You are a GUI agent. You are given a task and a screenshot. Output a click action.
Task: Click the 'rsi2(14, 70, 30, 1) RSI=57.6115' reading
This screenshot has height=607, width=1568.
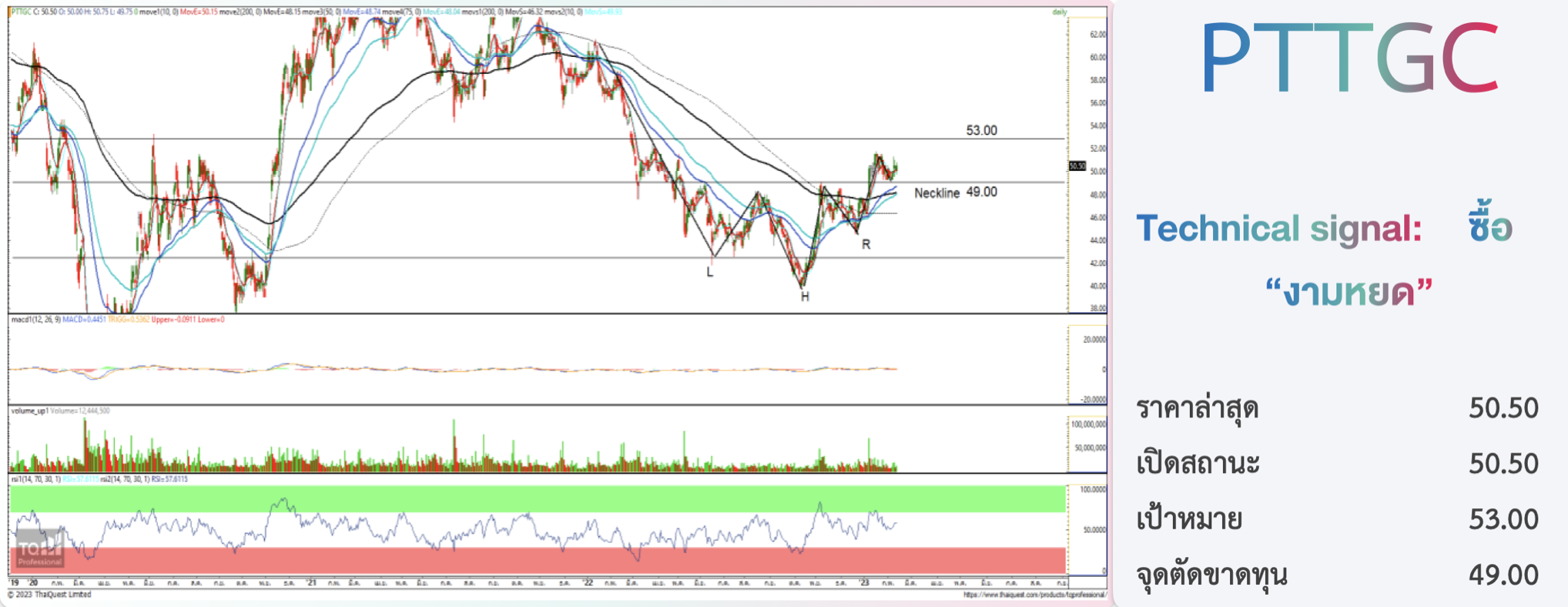tap(144, 479)
